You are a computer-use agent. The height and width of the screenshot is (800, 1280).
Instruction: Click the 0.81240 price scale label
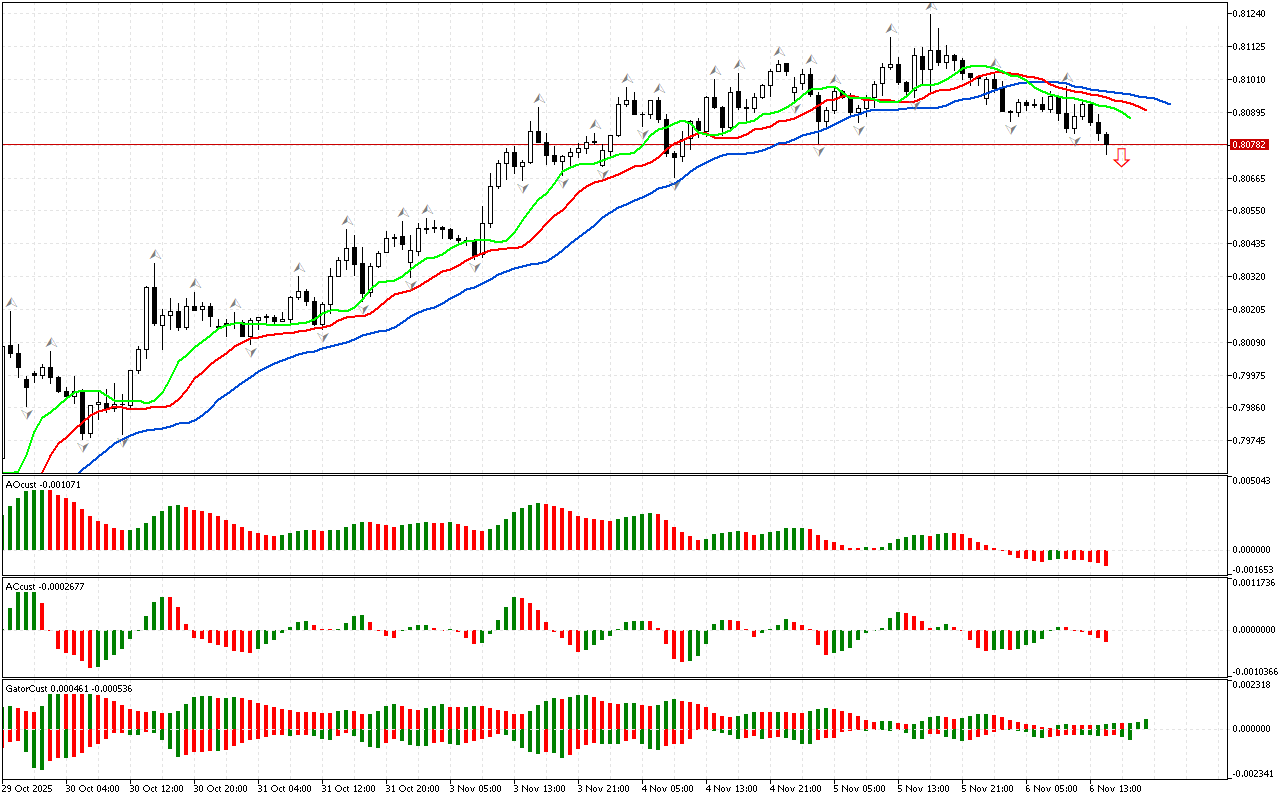[1251, 14]
